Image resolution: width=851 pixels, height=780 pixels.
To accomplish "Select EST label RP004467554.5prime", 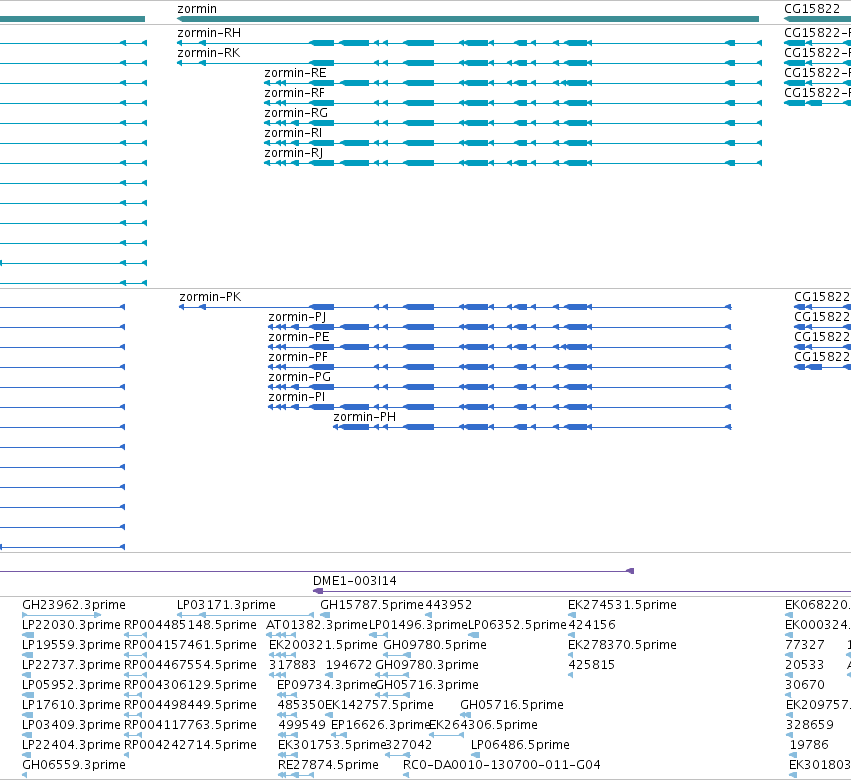I will coord(190,665).
